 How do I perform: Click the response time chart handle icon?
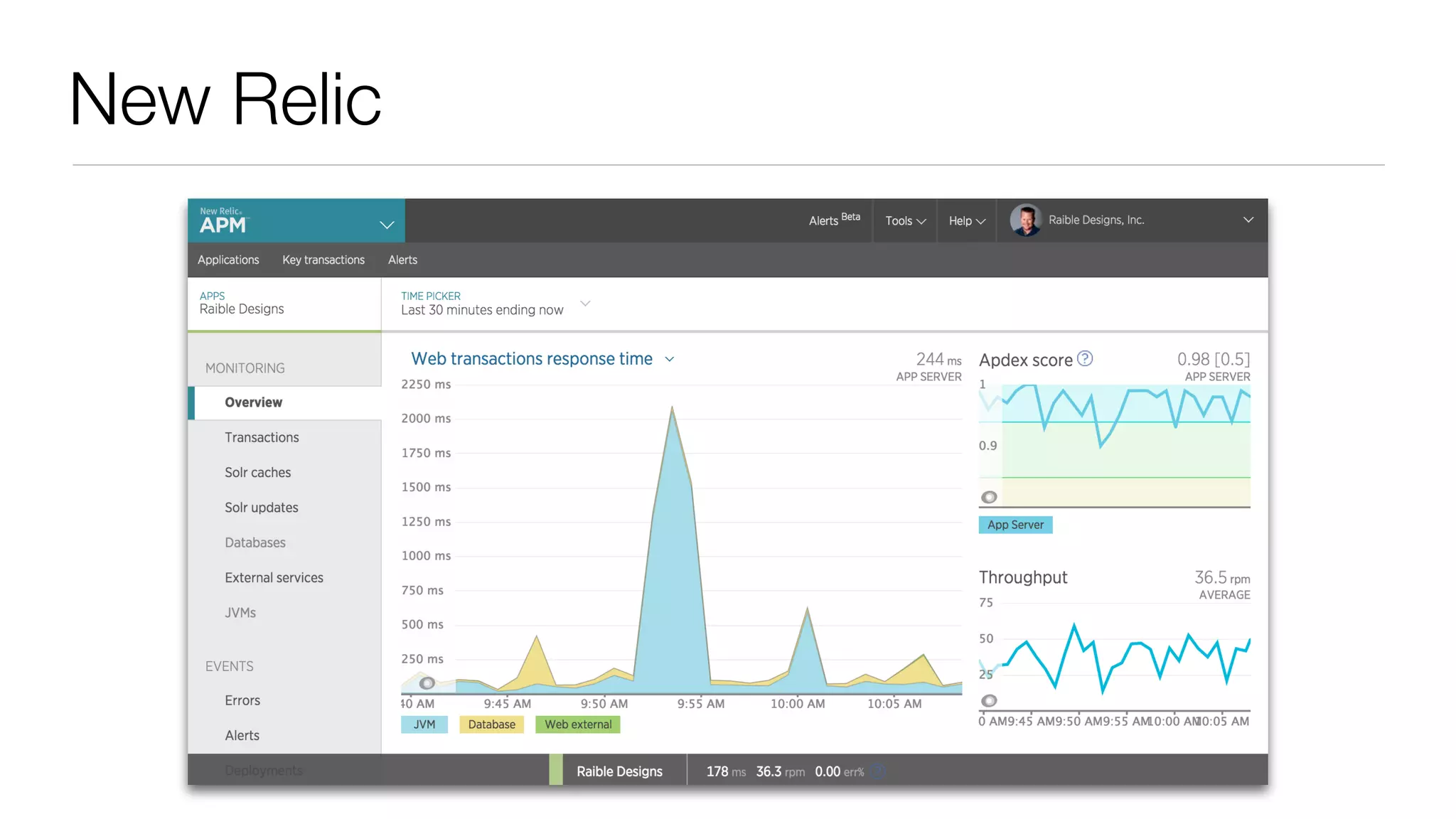[427, 683]
